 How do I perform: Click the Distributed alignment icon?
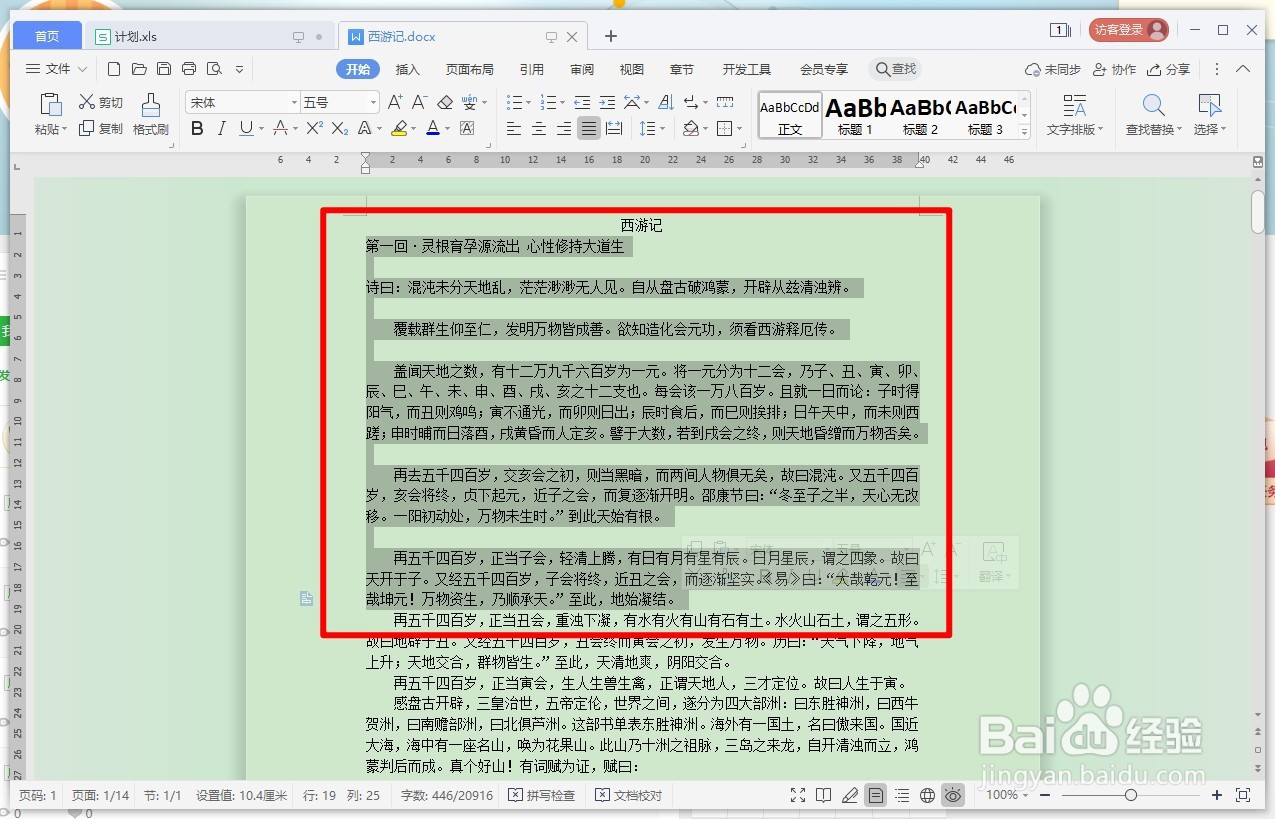614,128
